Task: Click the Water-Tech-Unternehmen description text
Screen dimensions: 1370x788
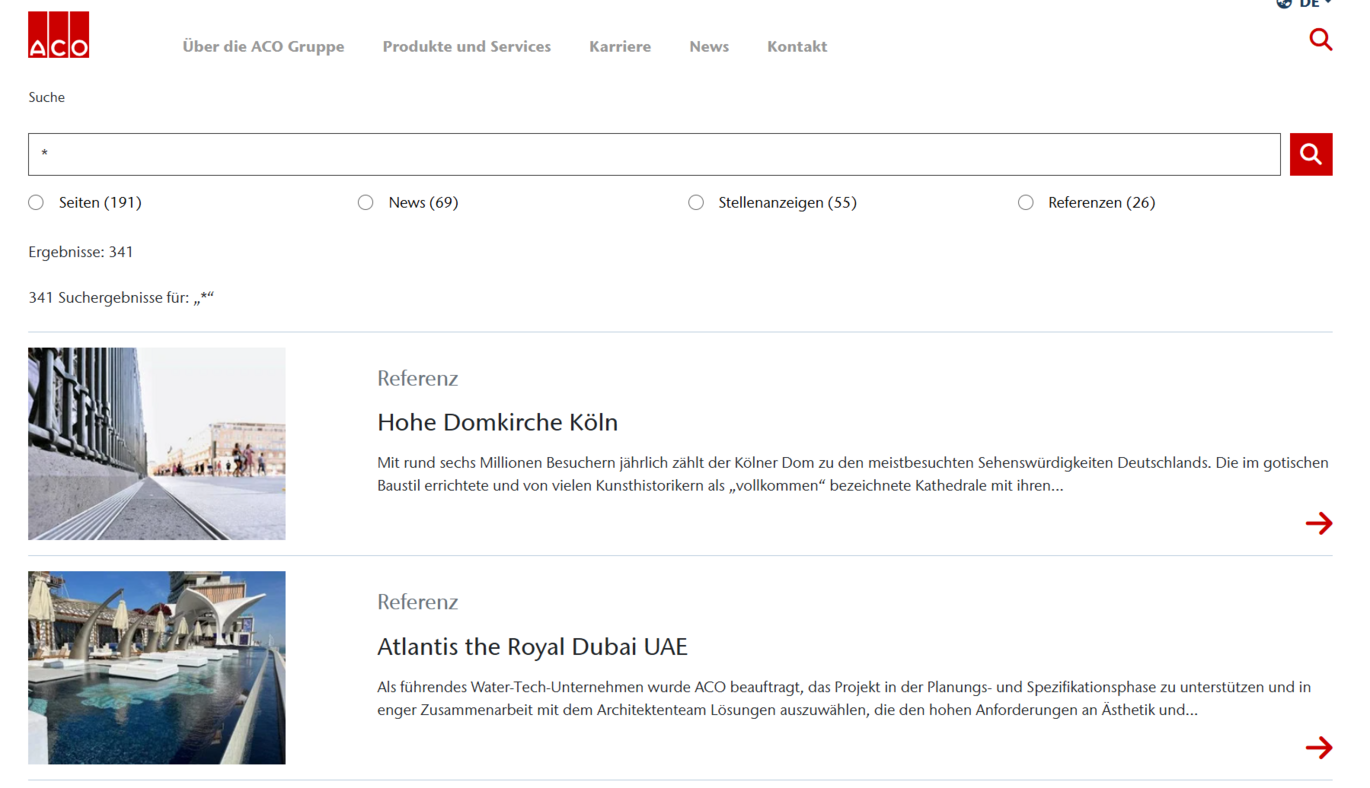Action: click(x=844, y=698)
